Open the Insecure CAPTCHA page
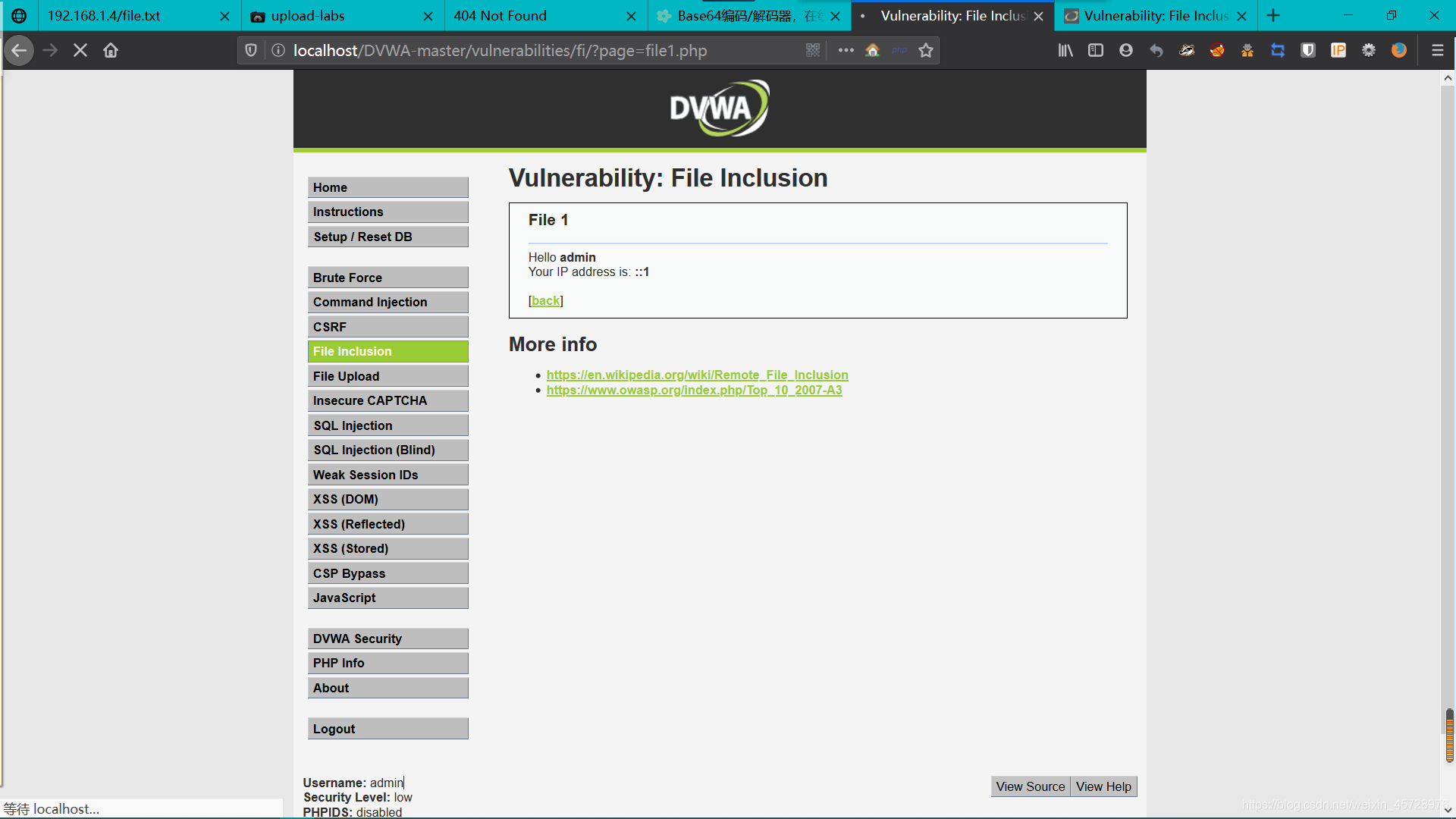Screen dimensions: 1456x819 pos(388,400)
